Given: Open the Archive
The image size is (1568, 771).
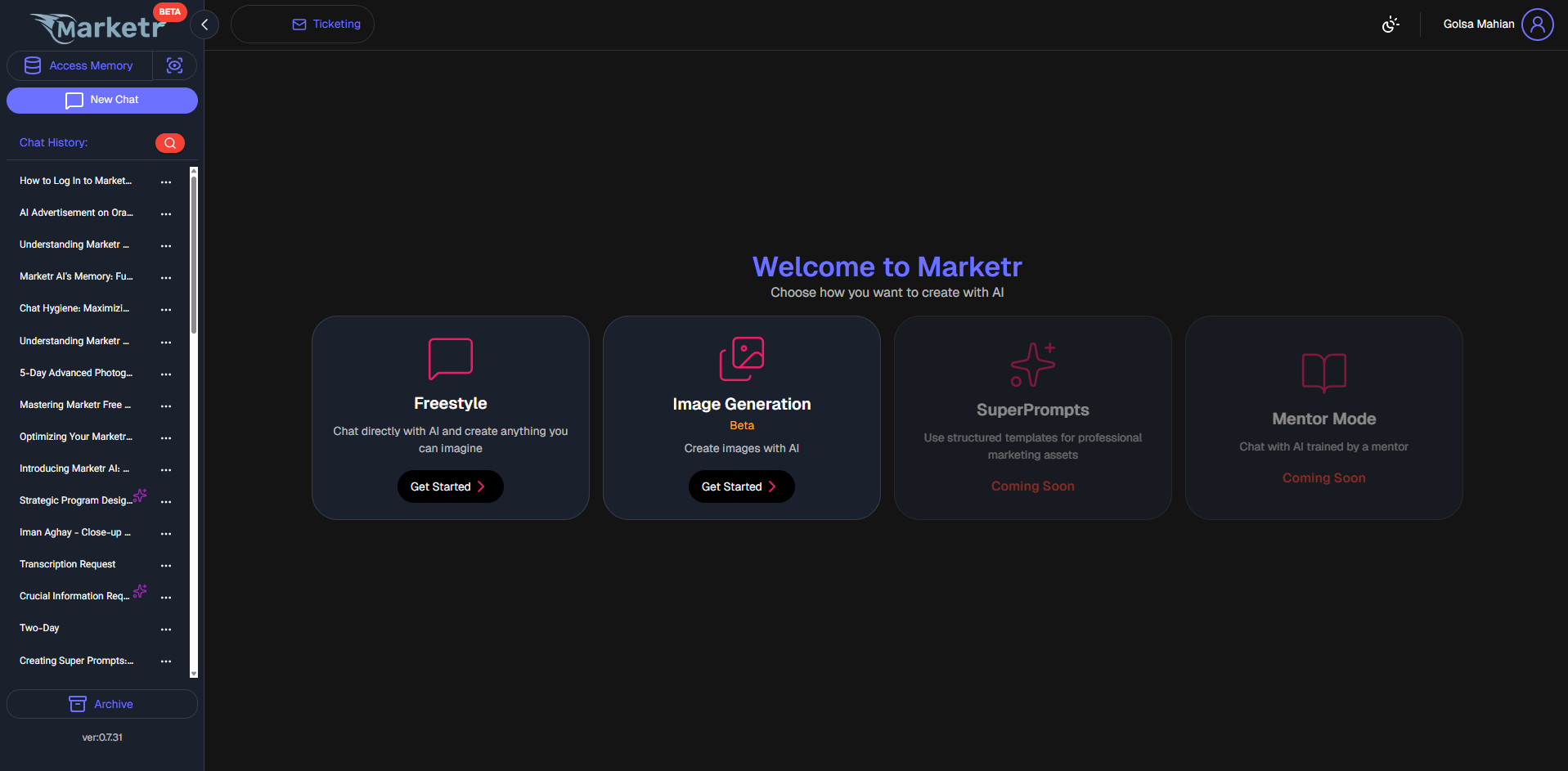Looking at the screenshot, I should pos(102,704).
